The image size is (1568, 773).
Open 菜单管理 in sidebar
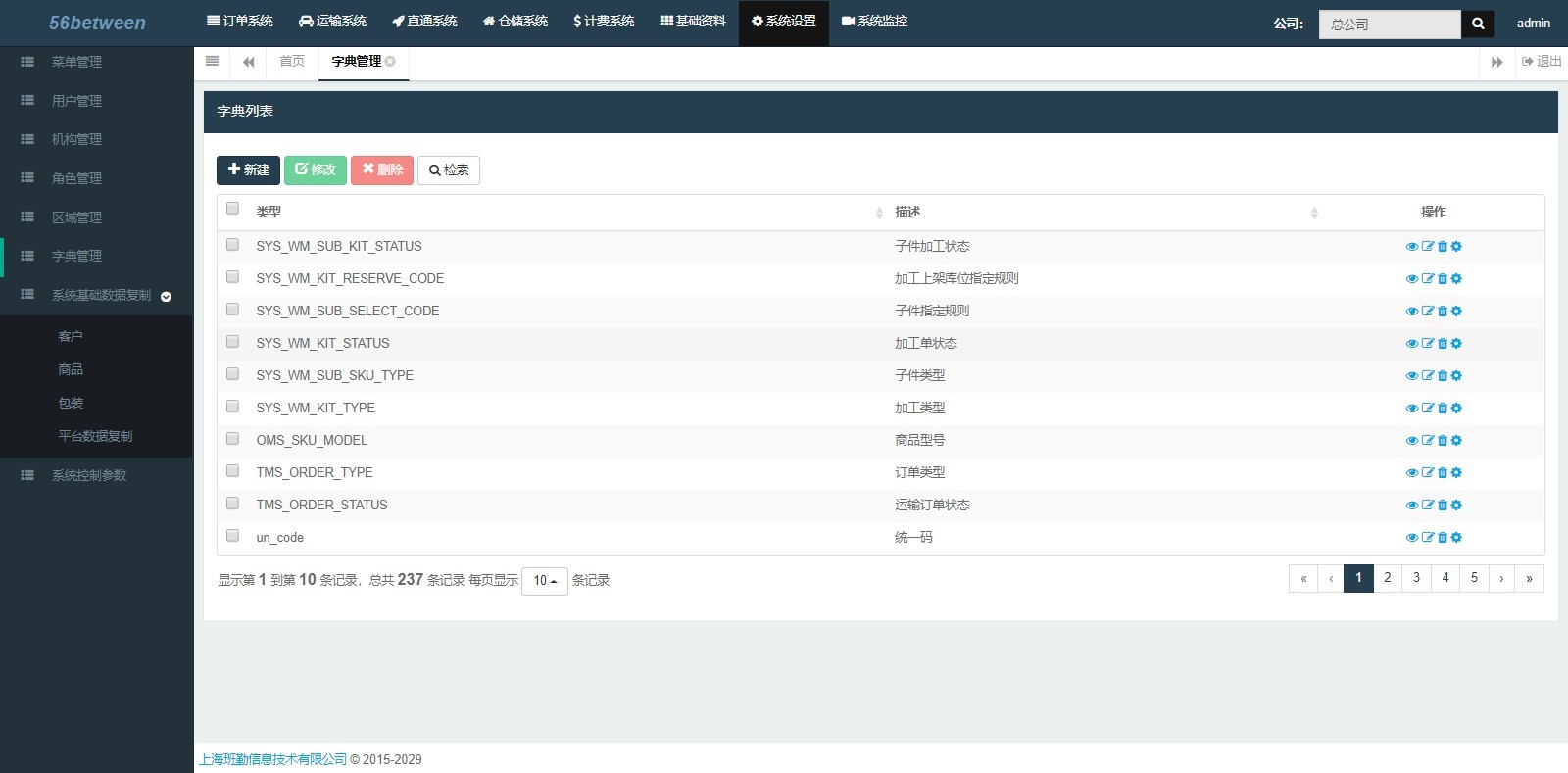[76, 62]
